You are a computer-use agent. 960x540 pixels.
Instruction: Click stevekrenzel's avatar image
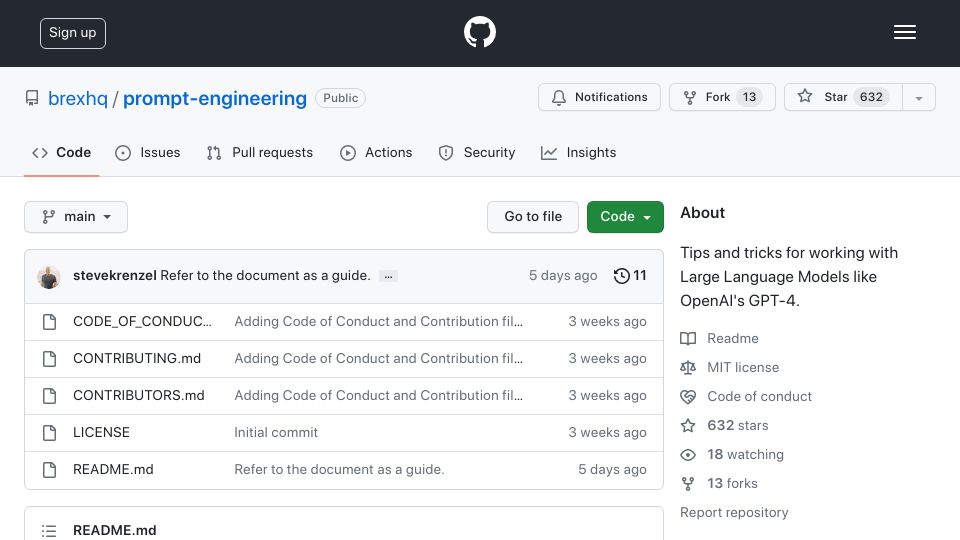(48, 277)
